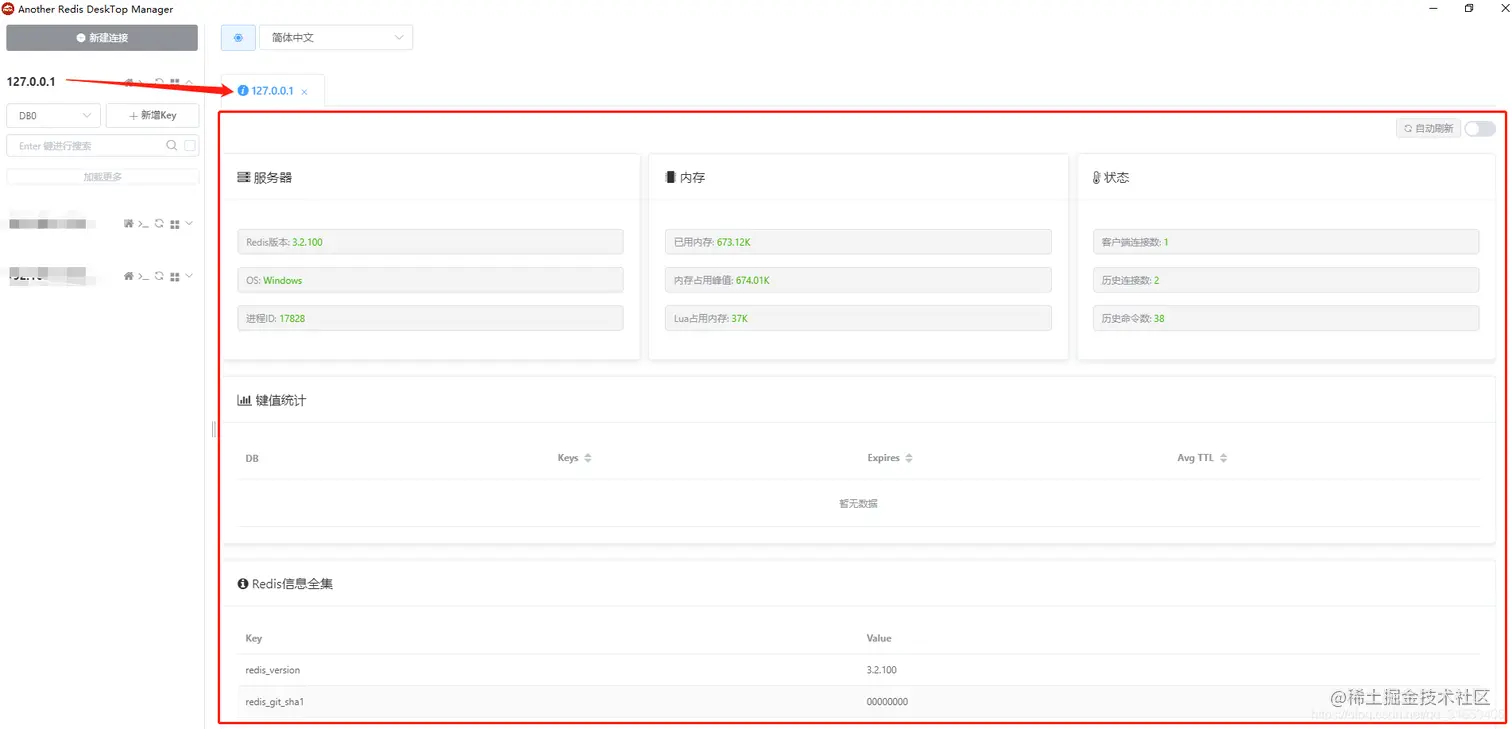Open grid menu icon for 127.0.0.1 connection

click(175, 83)
